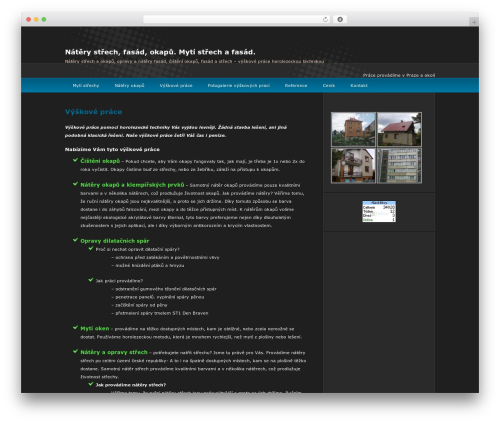This screenshot has width=500, height=423.
Task: Minimize the browser window with yellow button
Action: [36, 19]
